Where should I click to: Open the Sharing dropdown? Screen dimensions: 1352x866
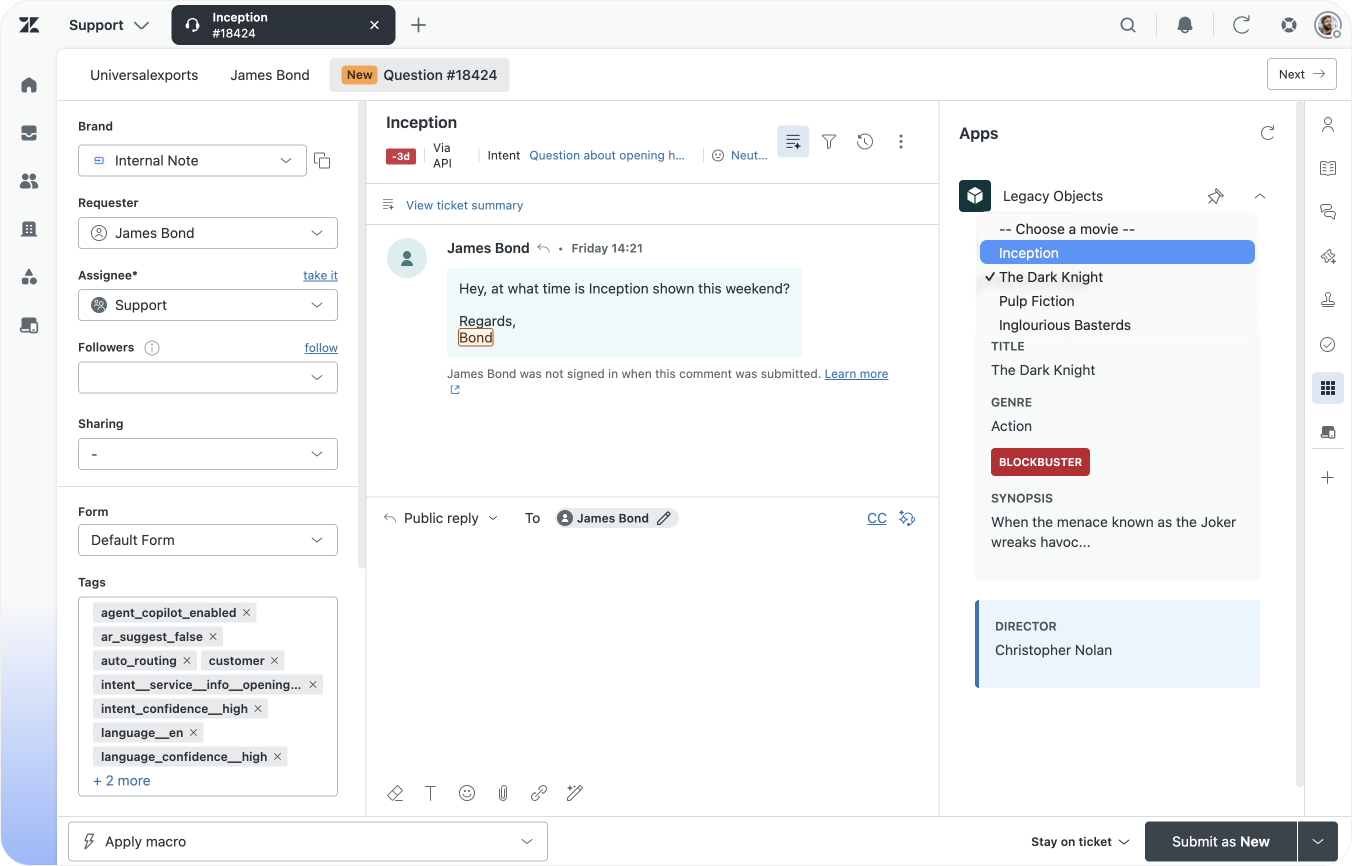click(x=208, y=454)
